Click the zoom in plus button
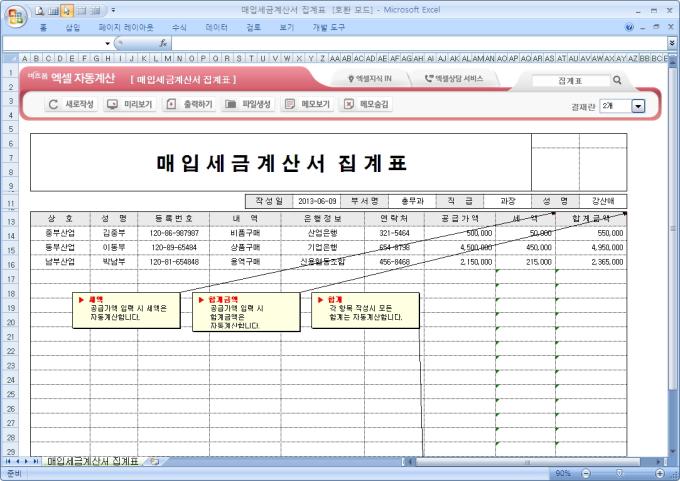Screen dimensions: 680x481 point(660,474)
